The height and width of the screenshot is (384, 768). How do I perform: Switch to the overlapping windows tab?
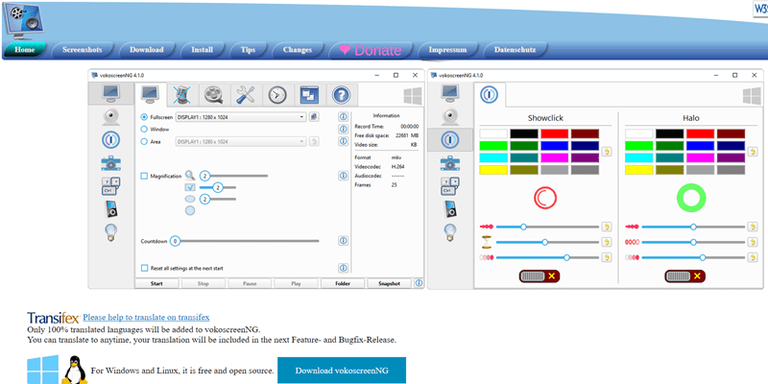310,95
